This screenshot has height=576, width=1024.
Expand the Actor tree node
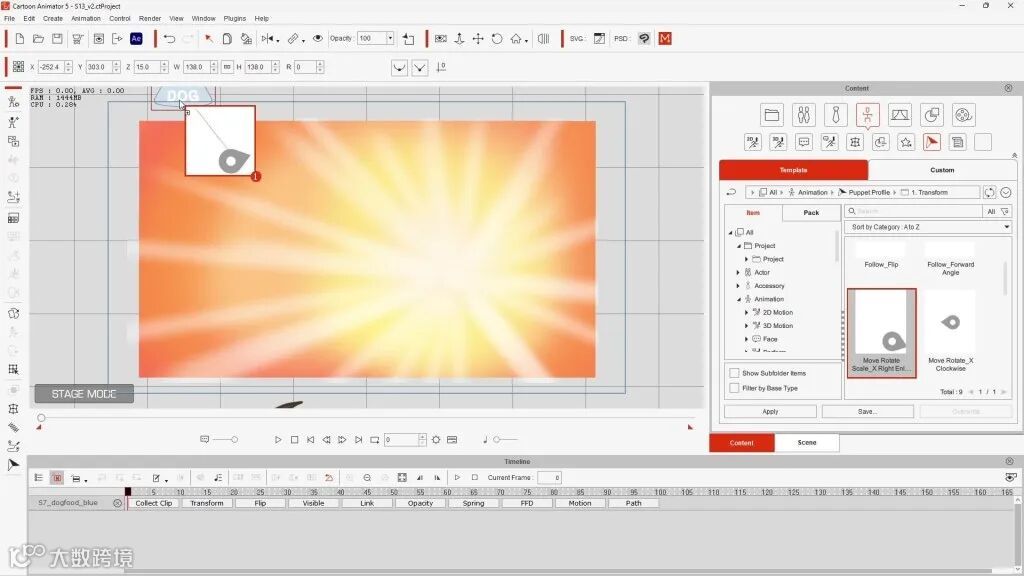739,272
